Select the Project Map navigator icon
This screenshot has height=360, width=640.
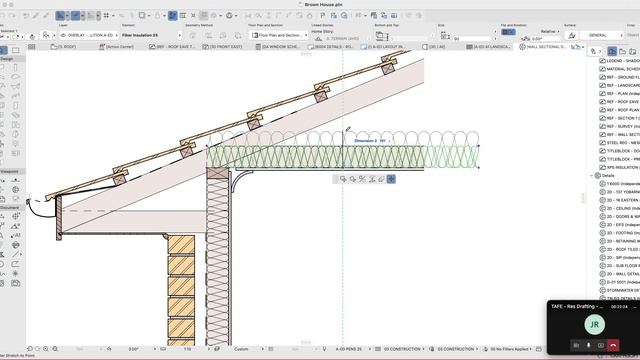(x=612, y=51)
